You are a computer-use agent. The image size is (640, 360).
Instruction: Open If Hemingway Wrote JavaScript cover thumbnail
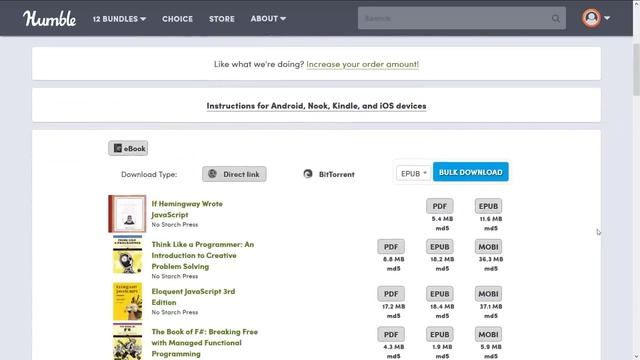[x=127, y=214]
